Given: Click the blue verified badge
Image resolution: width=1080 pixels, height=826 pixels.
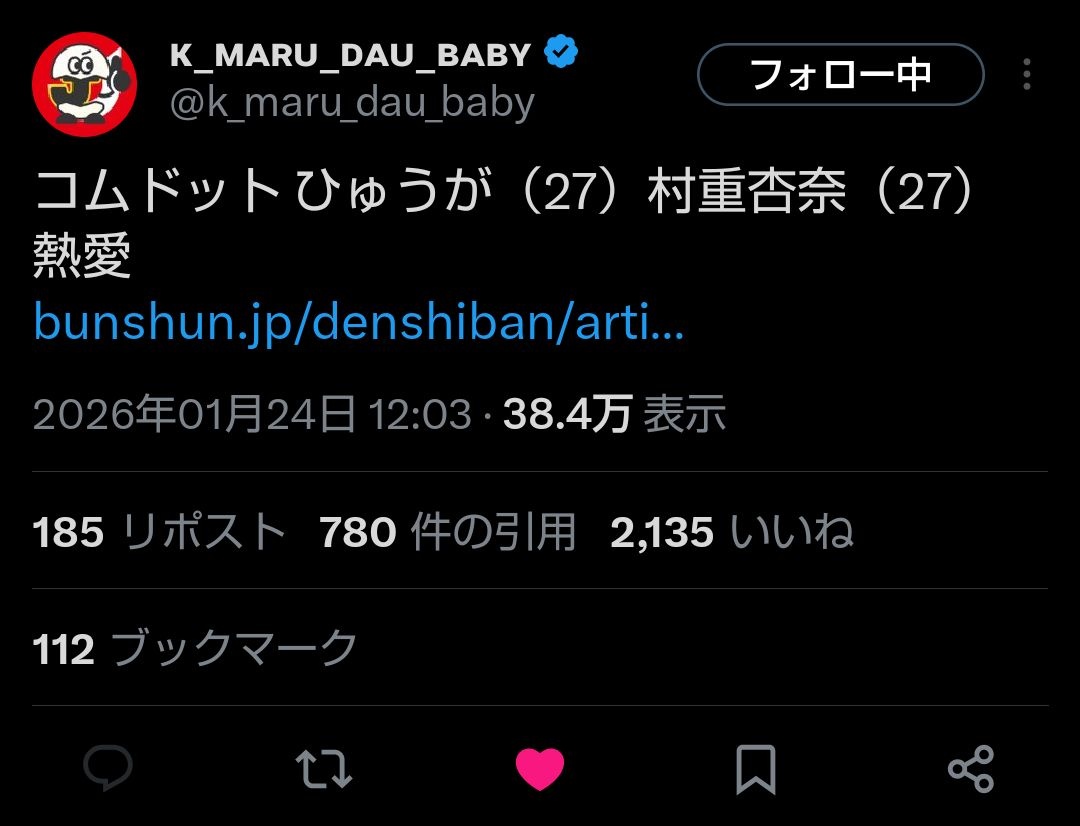Looking at the screenshot, I should (561, 52).
